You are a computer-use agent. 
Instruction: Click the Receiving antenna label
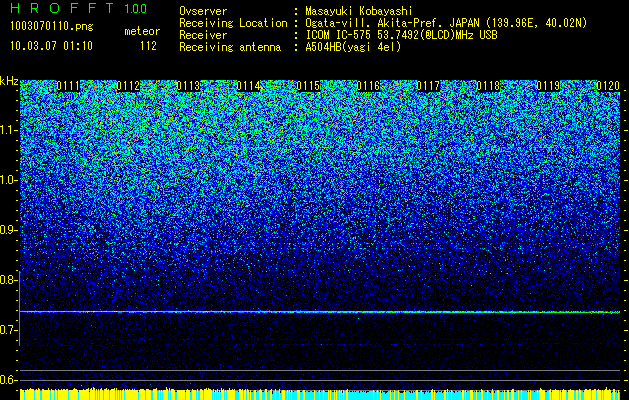pyautogui.click(x=230, y=47)
